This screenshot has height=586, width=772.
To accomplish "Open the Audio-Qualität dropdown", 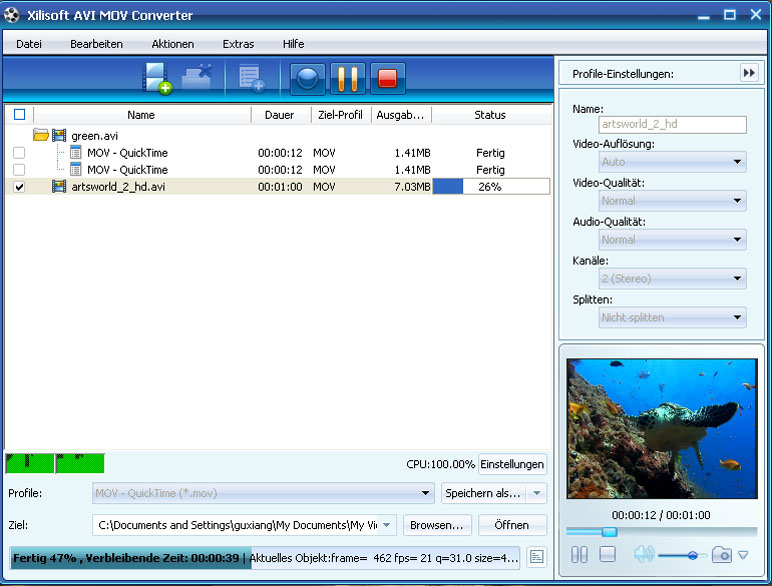I will 672,240.
